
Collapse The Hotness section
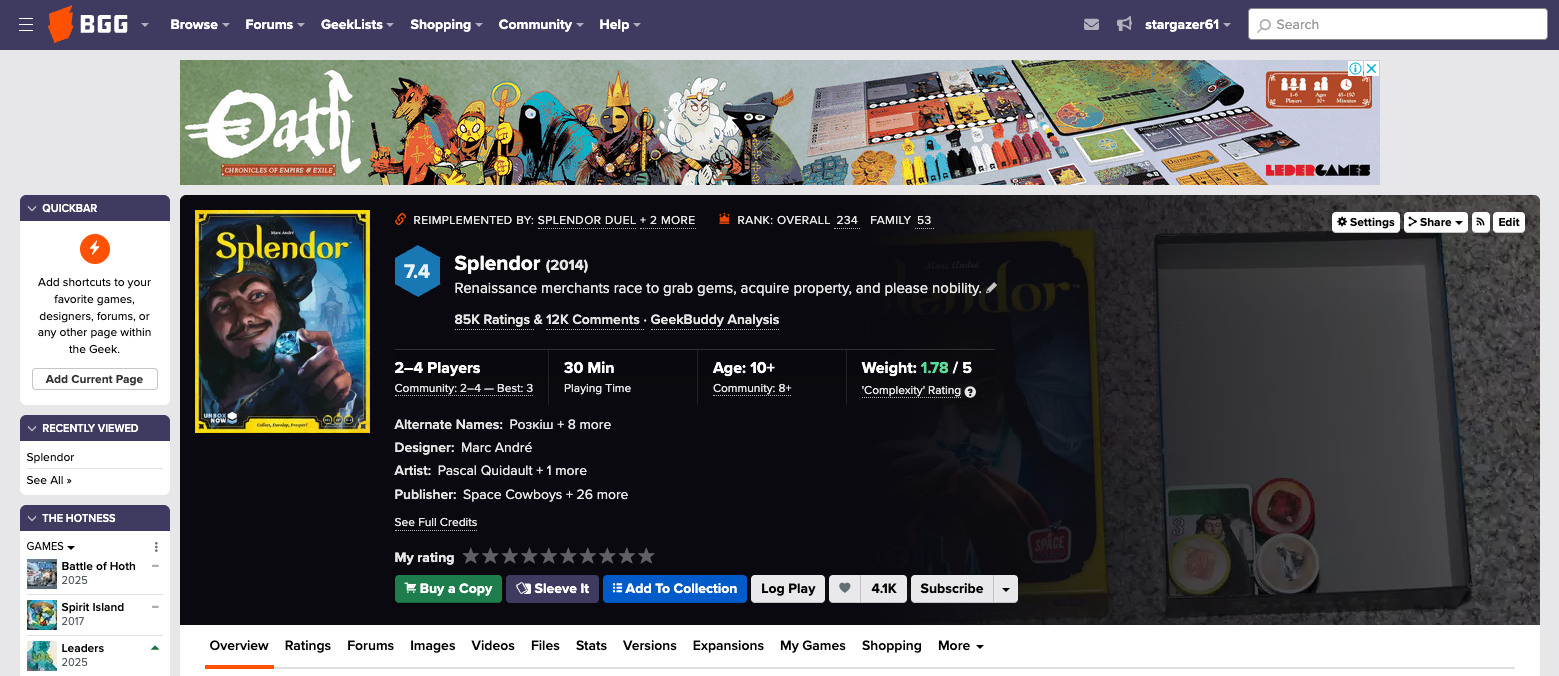click(32, 518)
